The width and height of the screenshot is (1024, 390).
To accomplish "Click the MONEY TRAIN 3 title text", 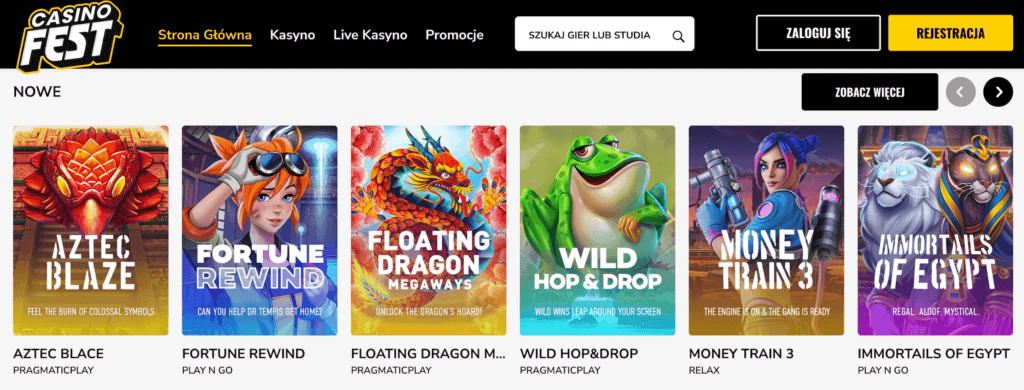I will pyautogui.click(x=741, y=354).
